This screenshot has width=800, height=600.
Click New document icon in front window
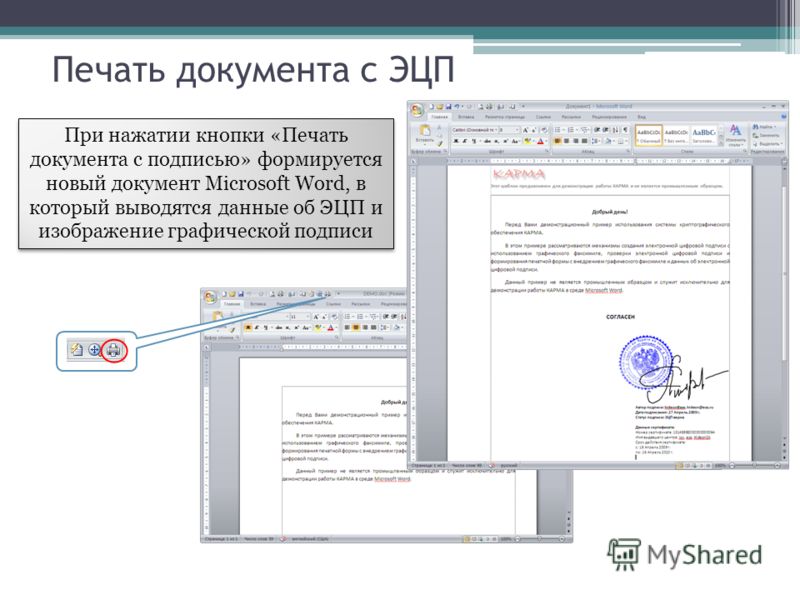[432, 107]
